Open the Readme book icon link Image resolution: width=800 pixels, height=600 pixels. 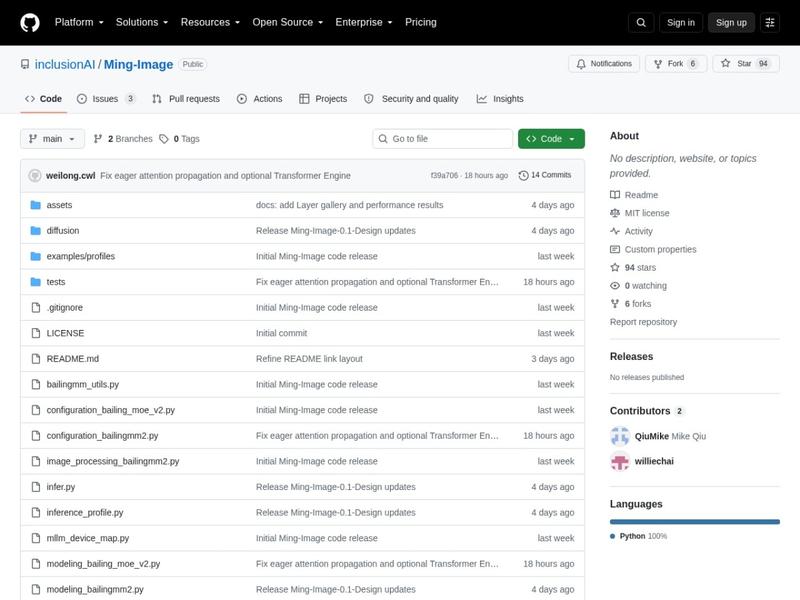pyautogui.click(x=615, y=195)
